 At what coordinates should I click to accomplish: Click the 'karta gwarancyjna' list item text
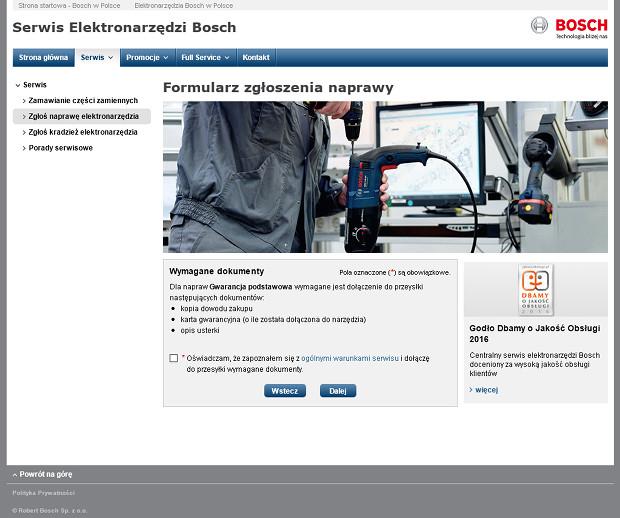click(273, 319)
